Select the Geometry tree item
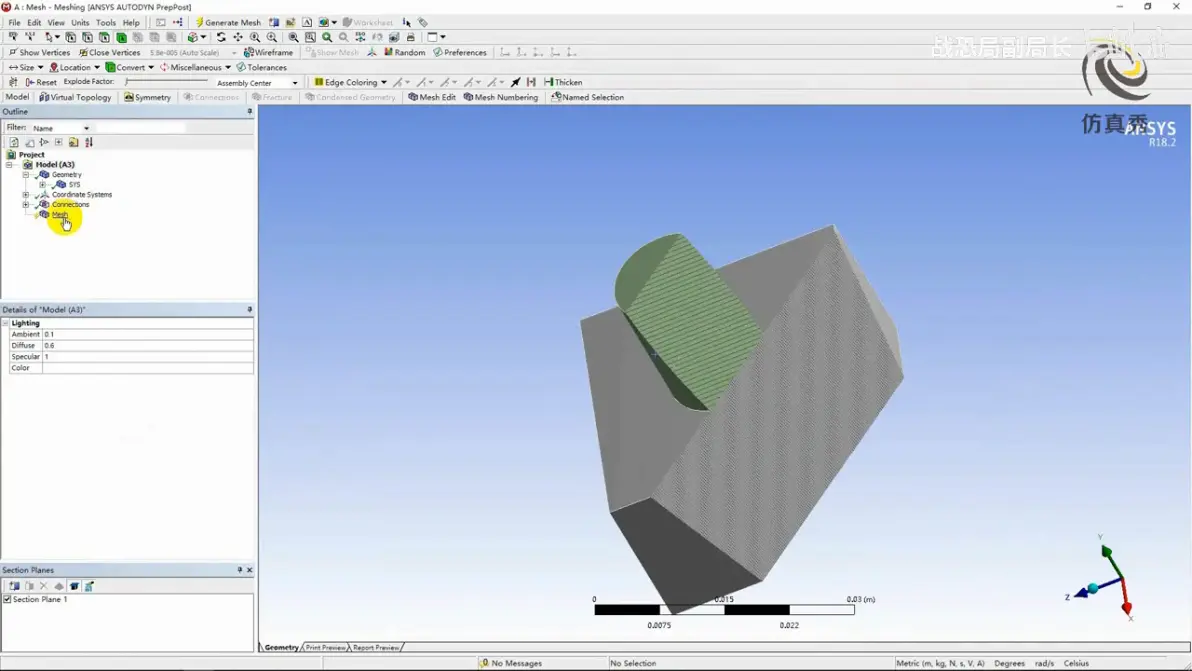The height and width of the screenshot is (671, 1192). click(66, 175)
